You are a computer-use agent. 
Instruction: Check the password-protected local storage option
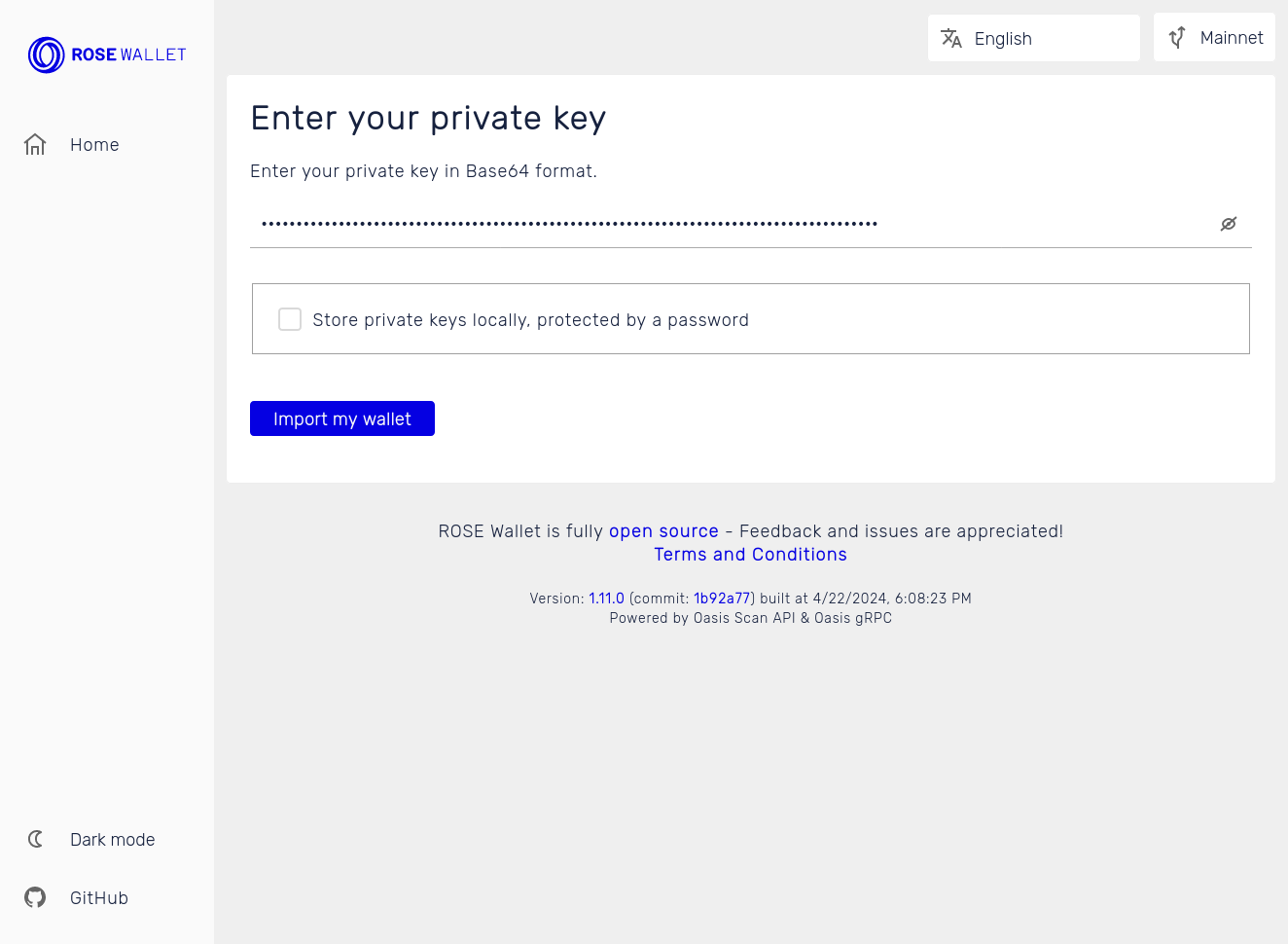(289, 318)
